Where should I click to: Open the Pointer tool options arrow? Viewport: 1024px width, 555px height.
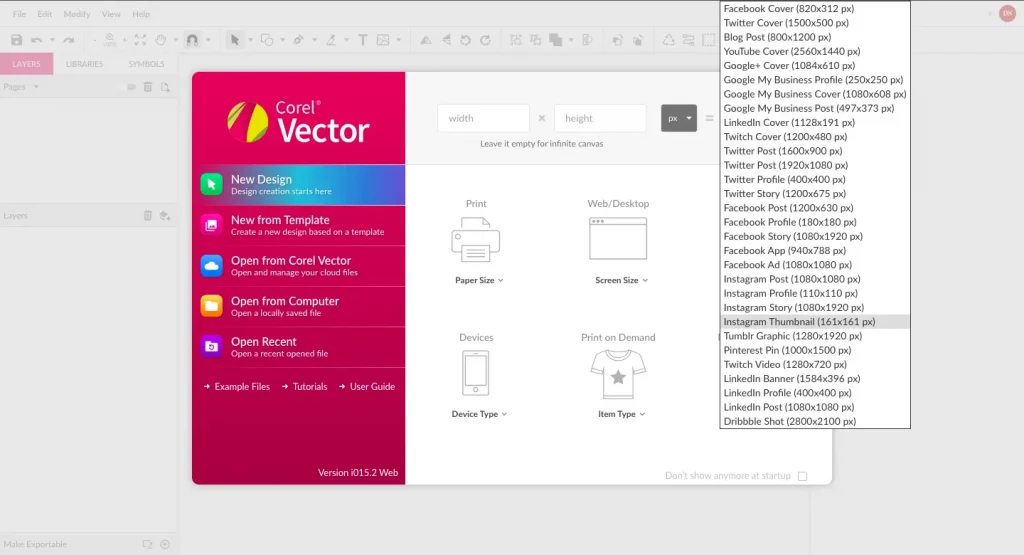250,40
